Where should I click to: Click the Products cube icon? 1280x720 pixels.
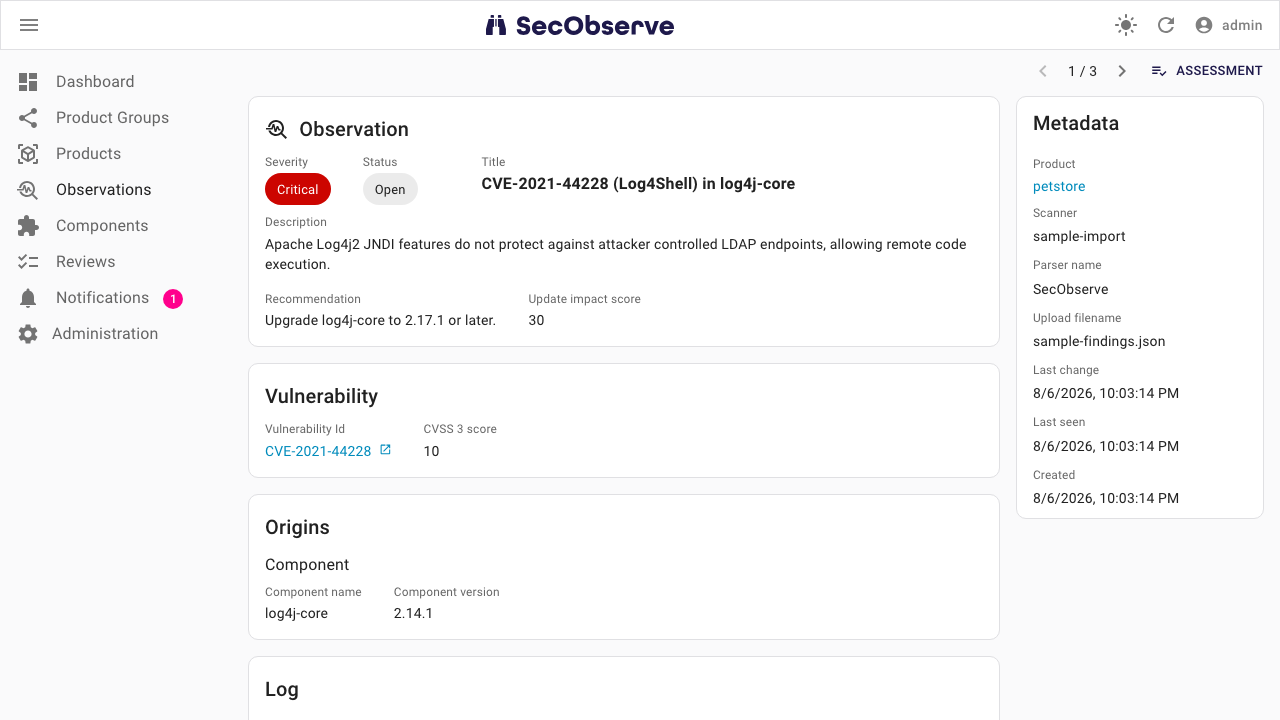coord(28,154)
